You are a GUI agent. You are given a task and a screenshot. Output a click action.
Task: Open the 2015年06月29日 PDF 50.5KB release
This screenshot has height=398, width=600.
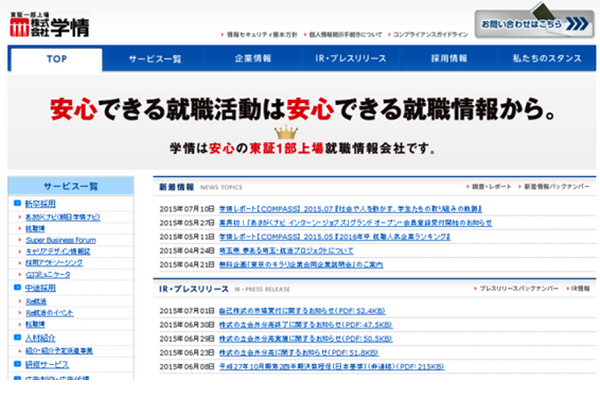pyautogui.click(x=306, y=339)
